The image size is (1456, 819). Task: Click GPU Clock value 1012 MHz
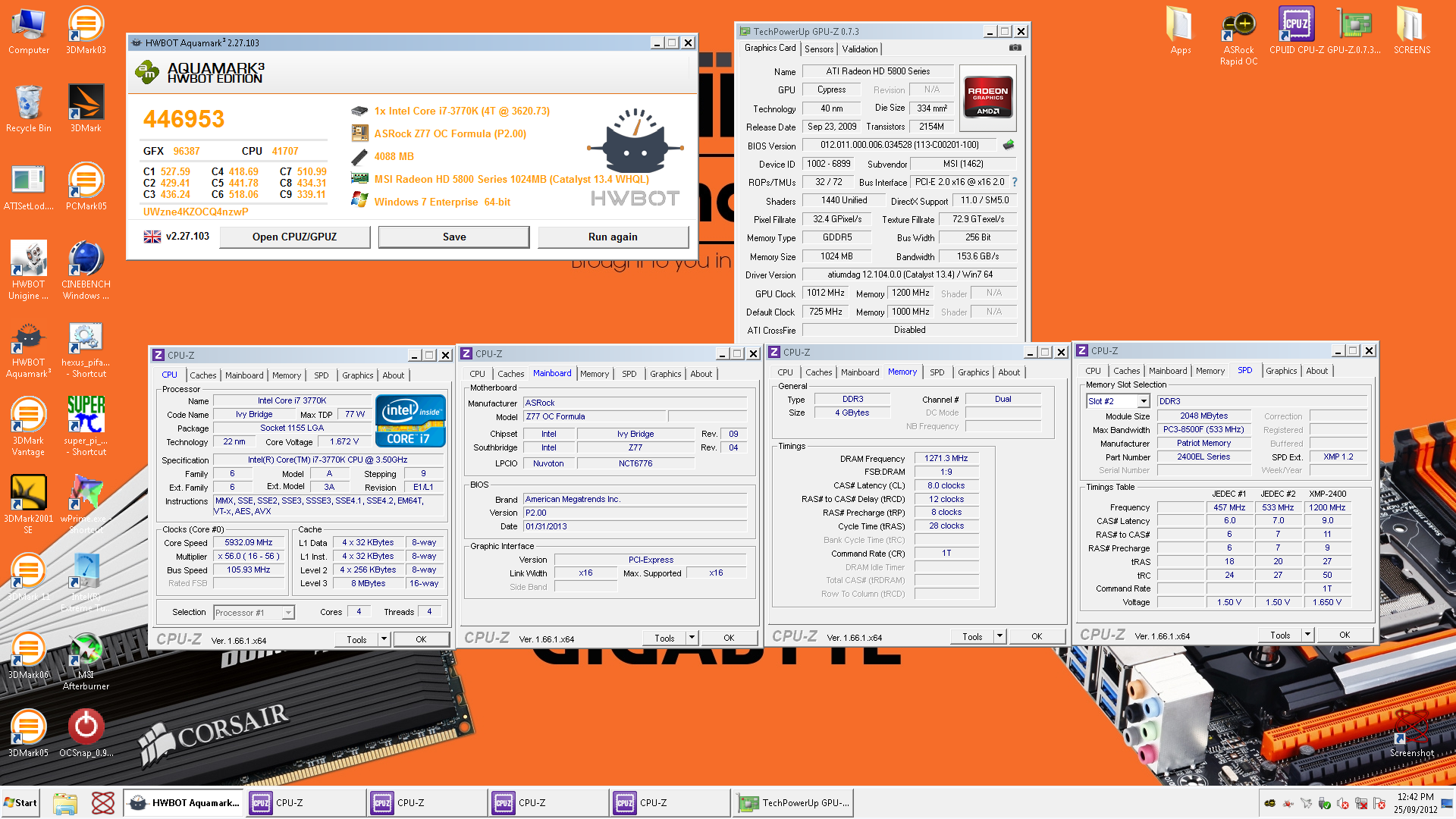pos(826,293)
